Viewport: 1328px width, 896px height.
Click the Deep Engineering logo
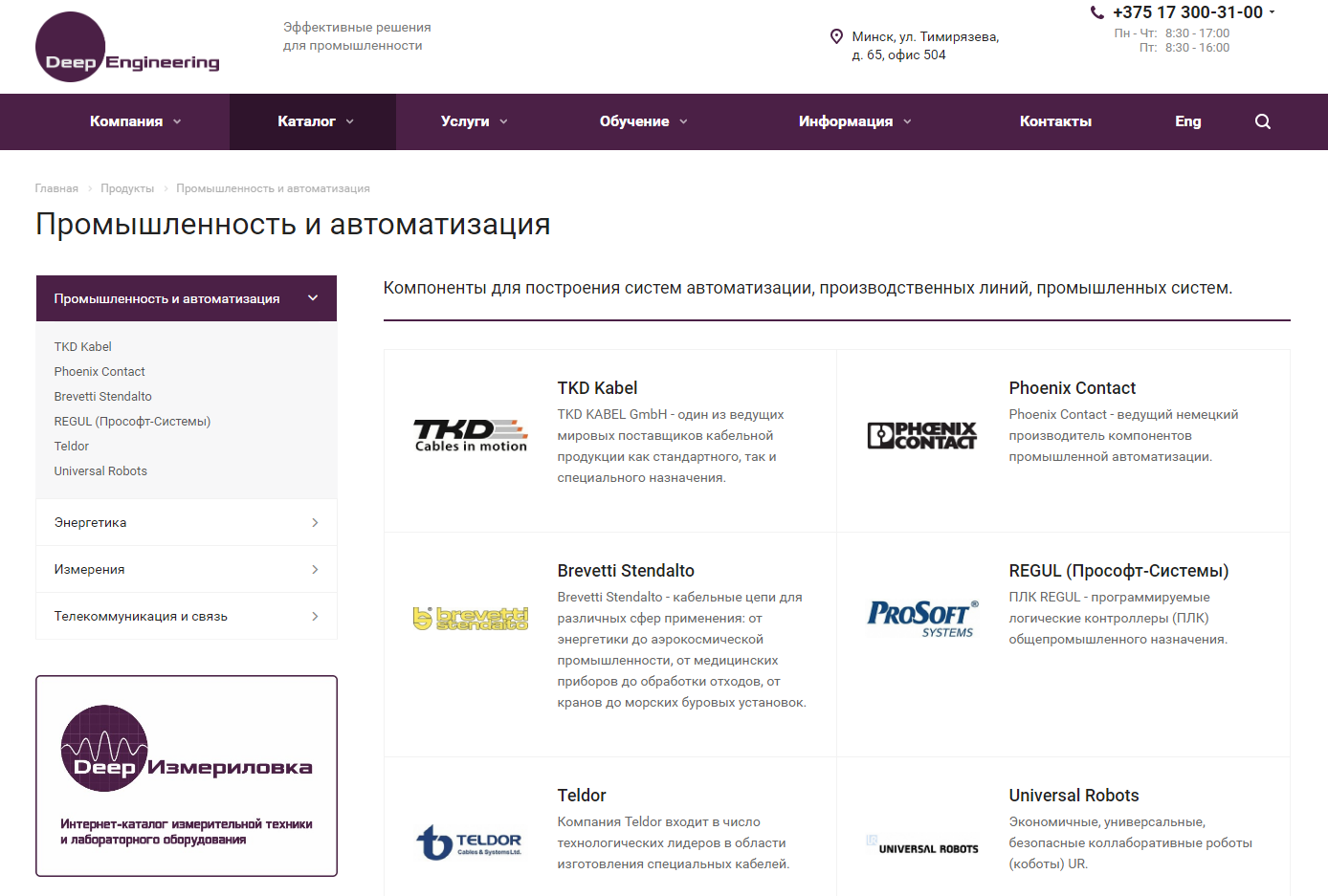pos(127,47)
